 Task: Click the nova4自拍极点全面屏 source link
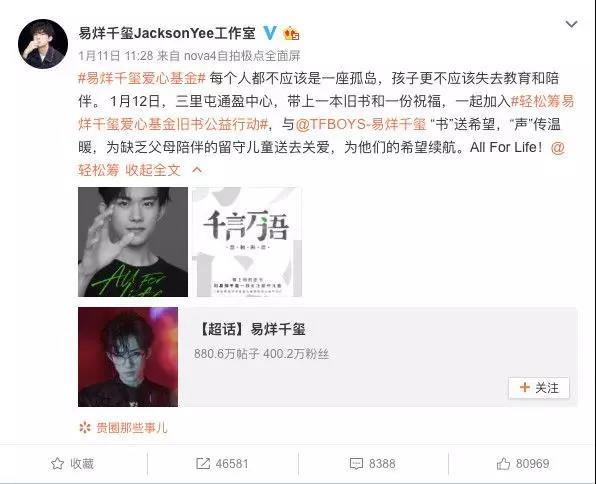click(x=242, y=56)
